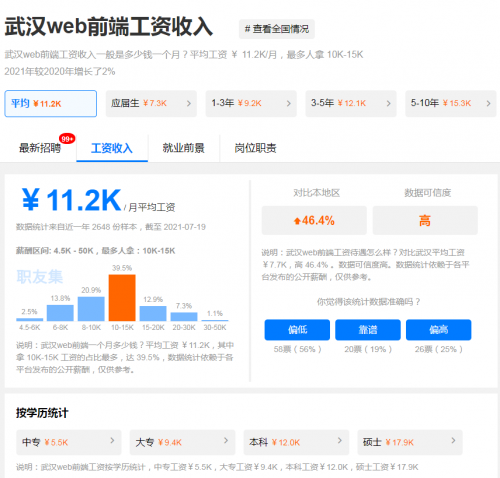Switch to the 最新招聘 tab

click(40, 148)
